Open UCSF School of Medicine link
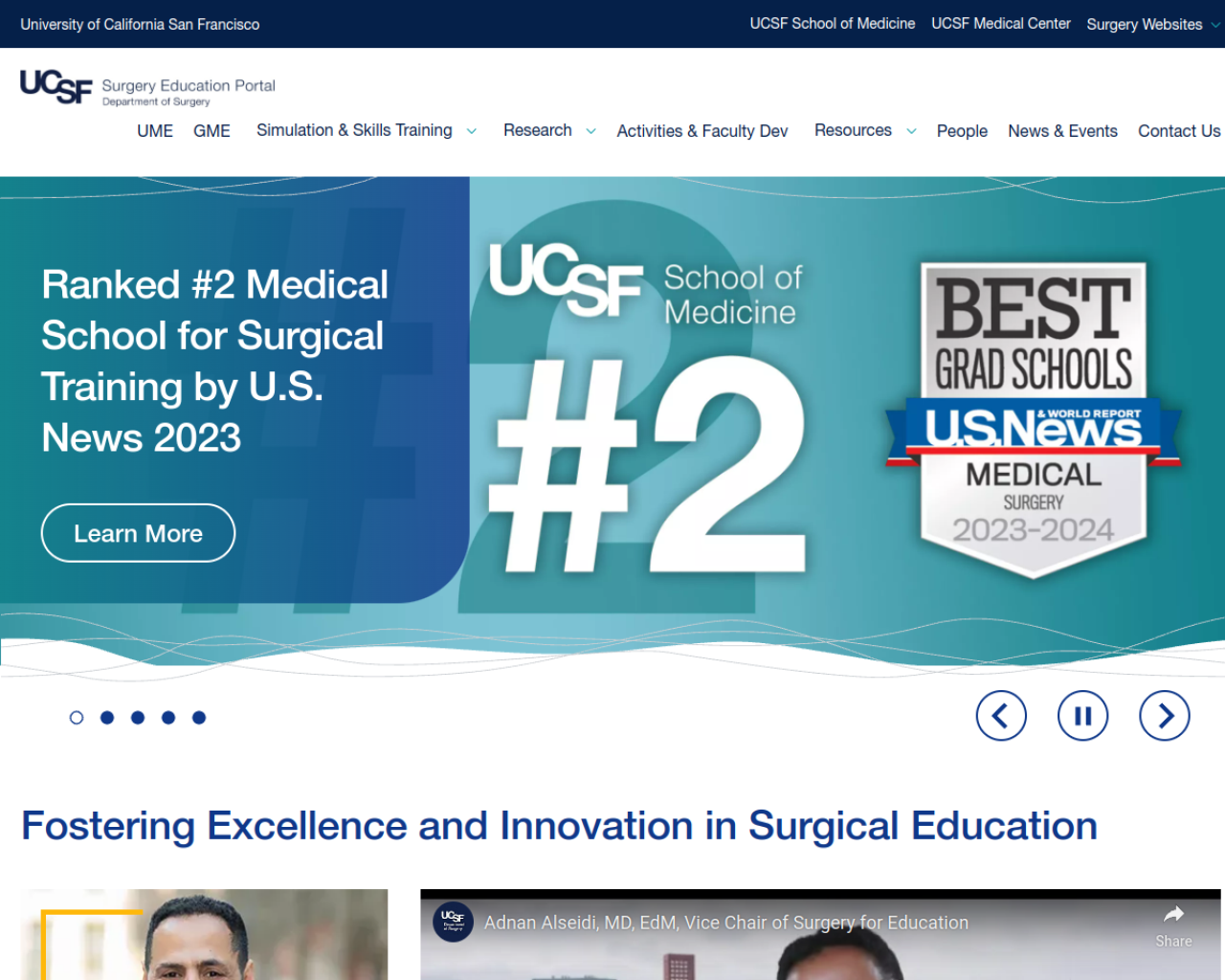The height and width of the screenshot is (980, 1225). [x=833, y=23]
